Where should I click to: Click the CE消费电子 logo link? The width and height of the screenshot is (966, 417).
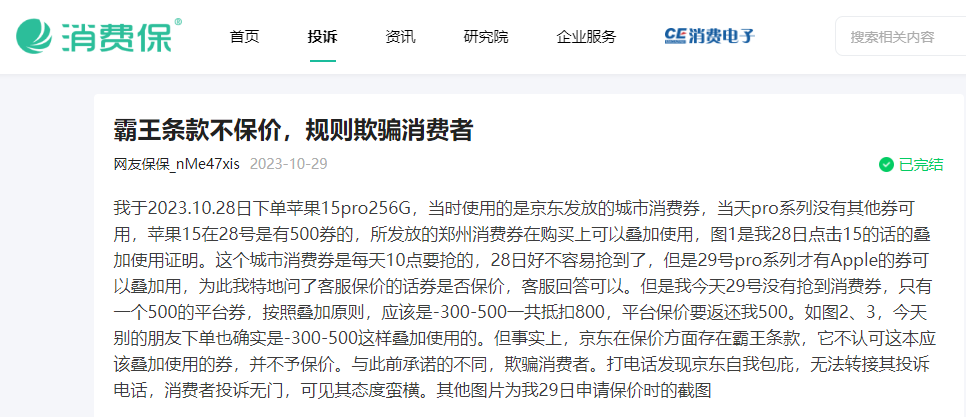pyautogui.click(x=710, y=36)
